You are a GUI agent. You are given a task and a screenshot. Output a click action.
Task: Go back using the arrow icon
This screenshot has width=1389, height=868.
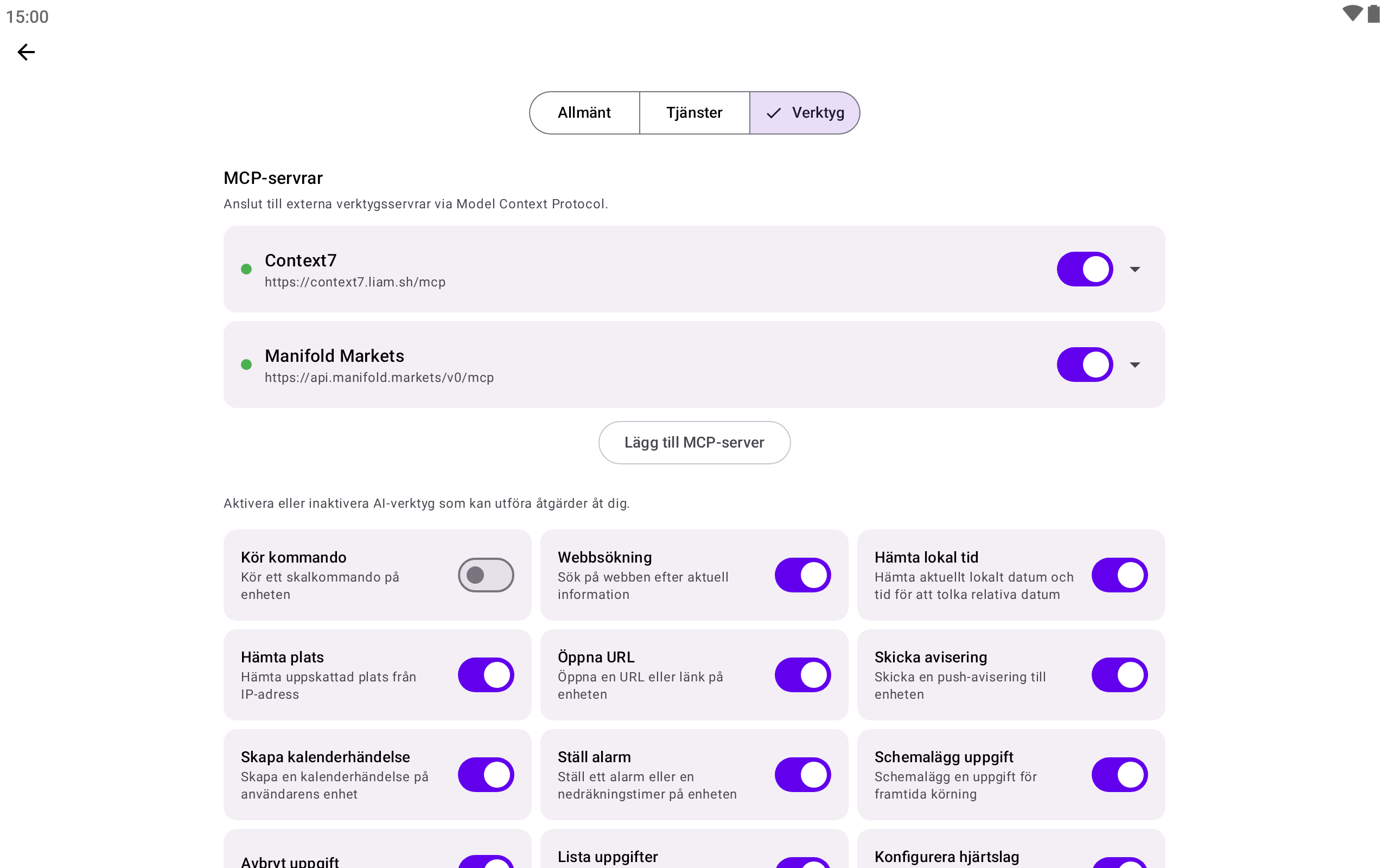tap(26, 52)
